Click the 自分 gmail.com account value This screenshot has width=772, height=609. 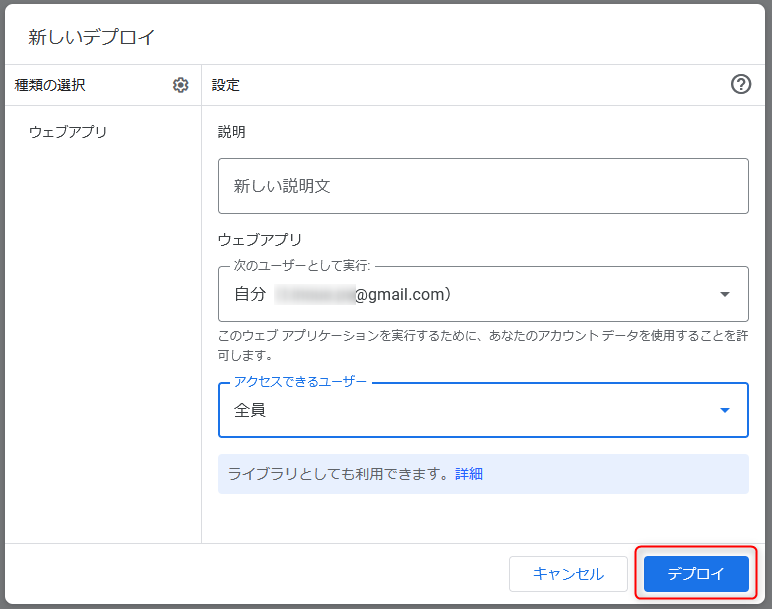(342, 294)
